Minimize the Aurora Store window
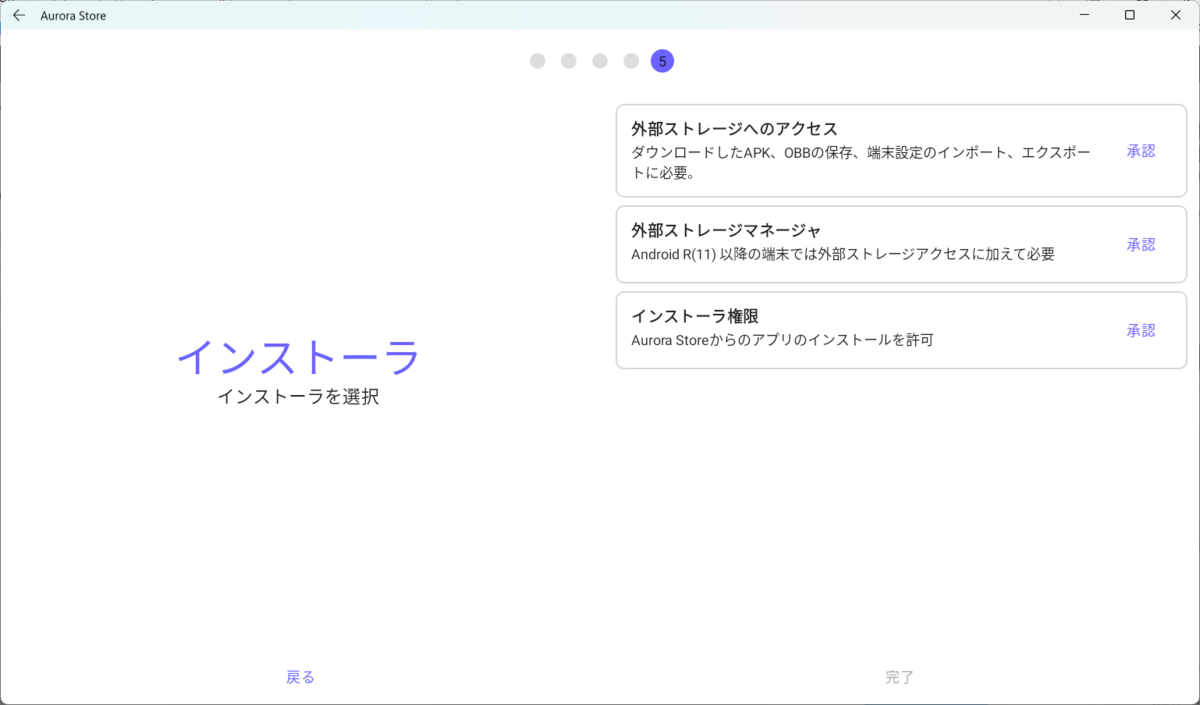This screenshot has width=1200, height=705. pyautogui.click(x=1084, y=15)
